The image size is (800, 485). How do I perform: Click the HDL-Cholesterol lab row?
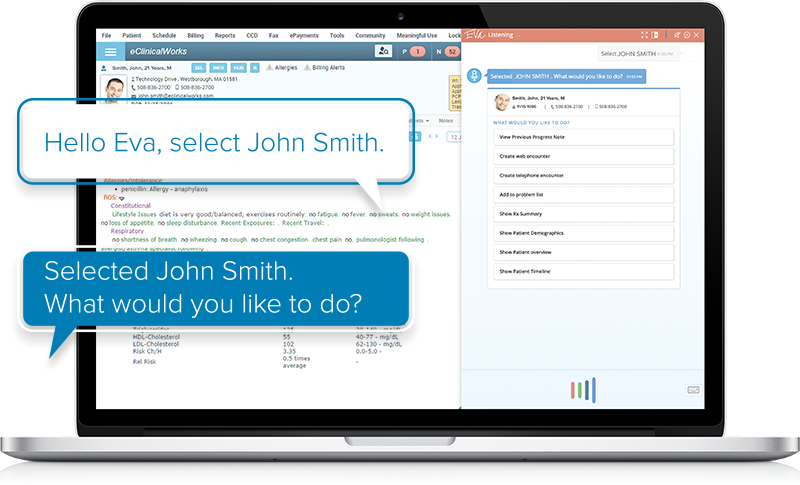[x=265, y=337]
